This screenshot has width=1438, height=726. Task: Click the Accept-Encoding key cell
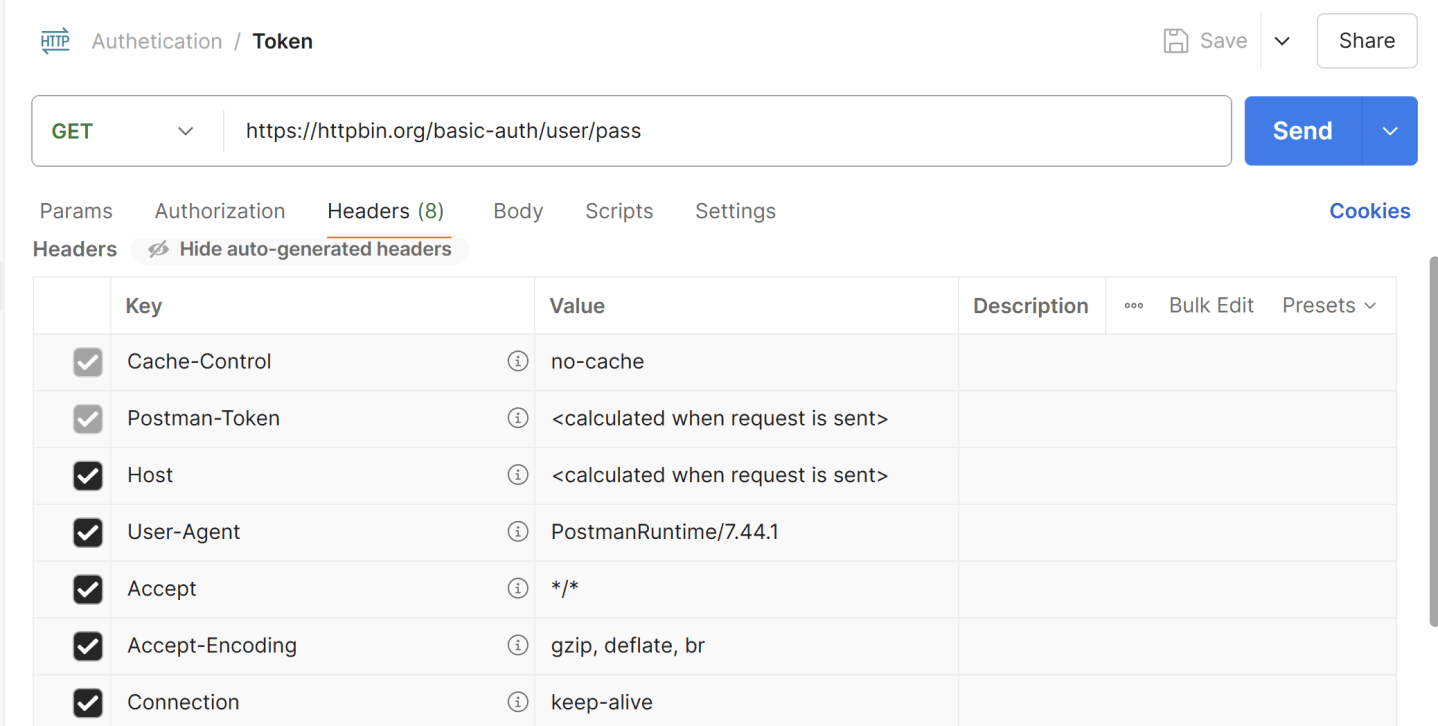click(323, 646)
